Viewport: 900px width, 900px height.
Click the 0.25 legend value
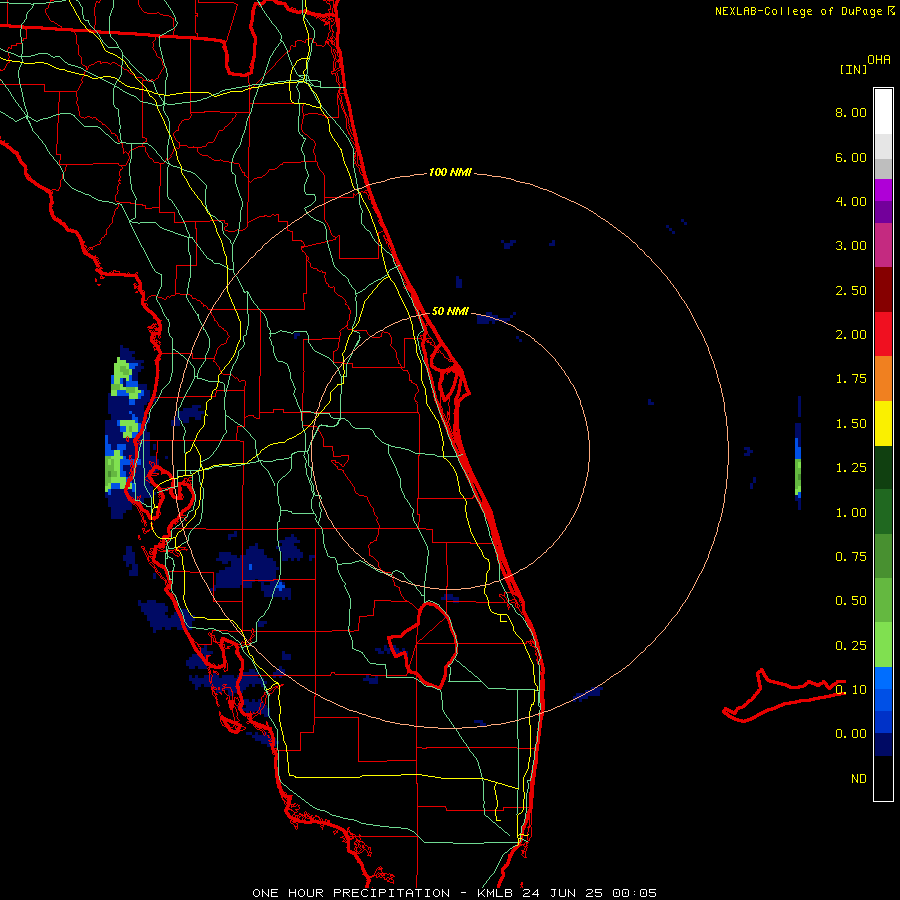[851, 646]
